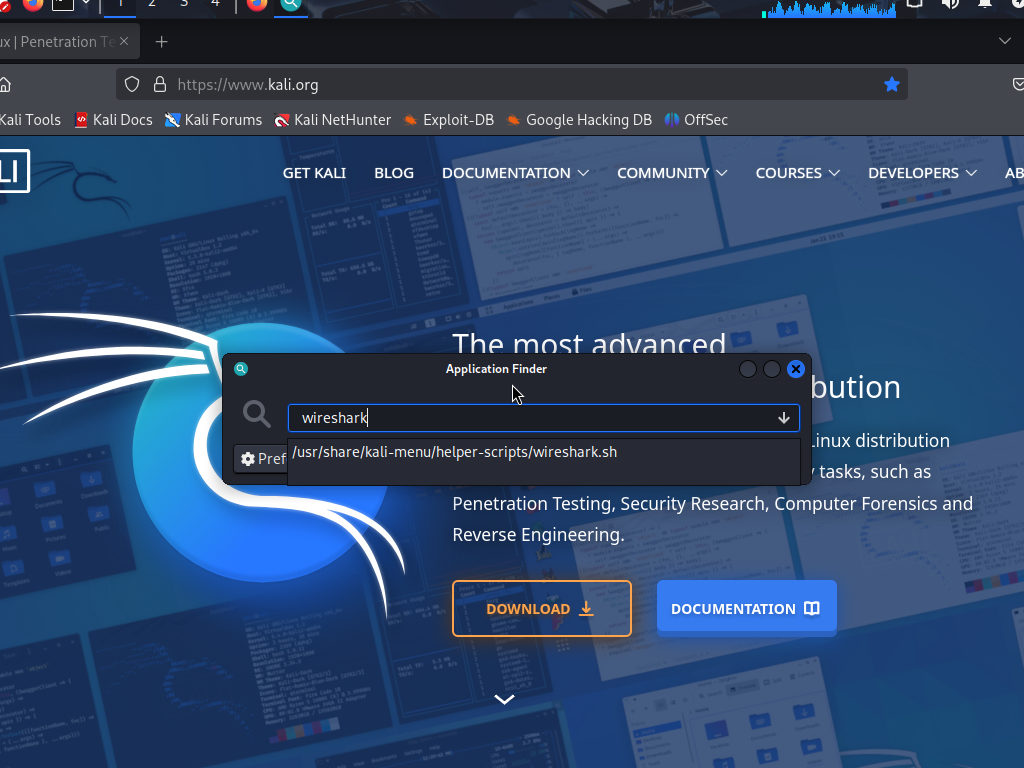Click the Pocket icon beside the address bar
This screenshot has height=768, width=1024.
[x=1017, y=84]
